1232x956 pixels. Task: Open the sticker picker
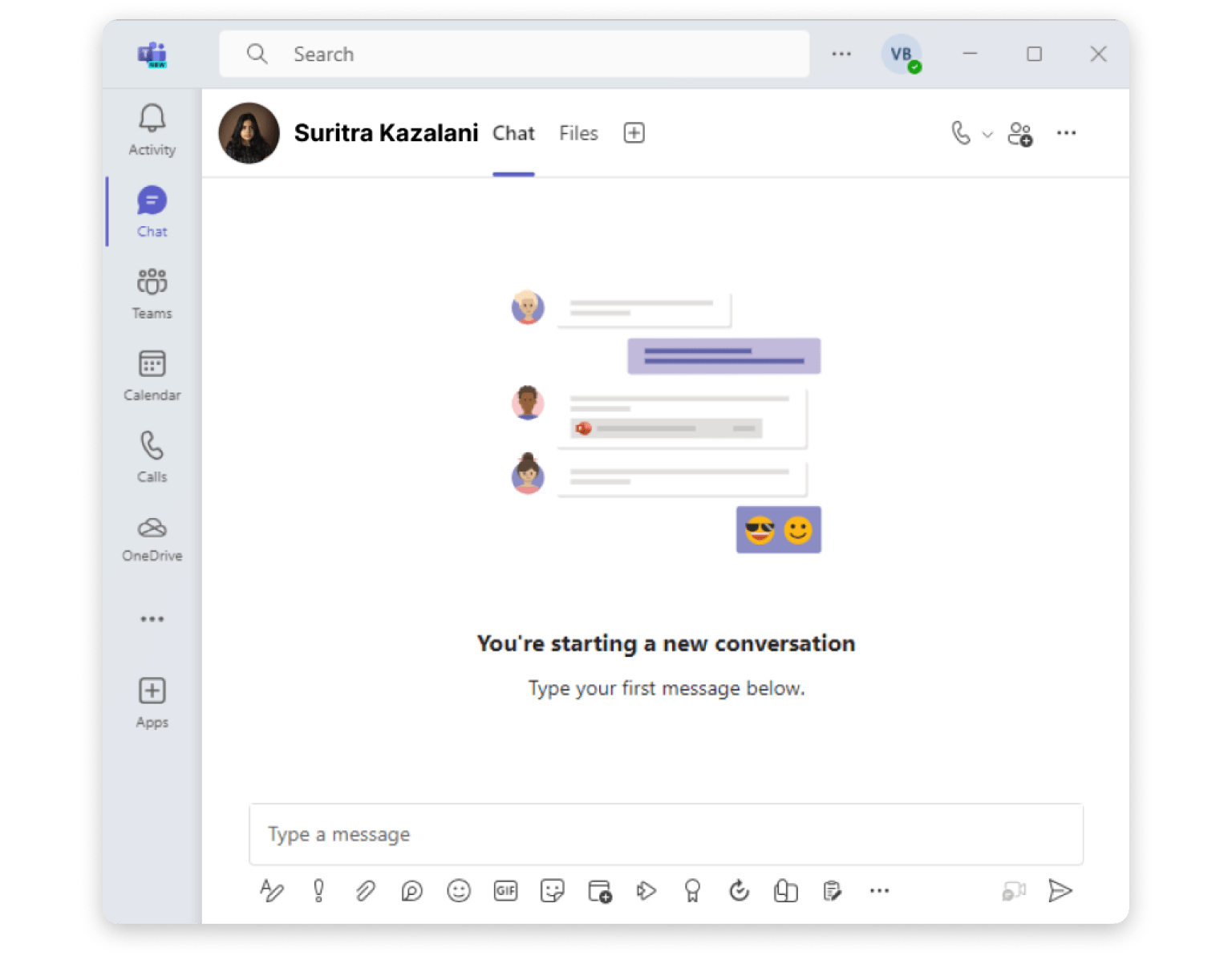point(553,891)
